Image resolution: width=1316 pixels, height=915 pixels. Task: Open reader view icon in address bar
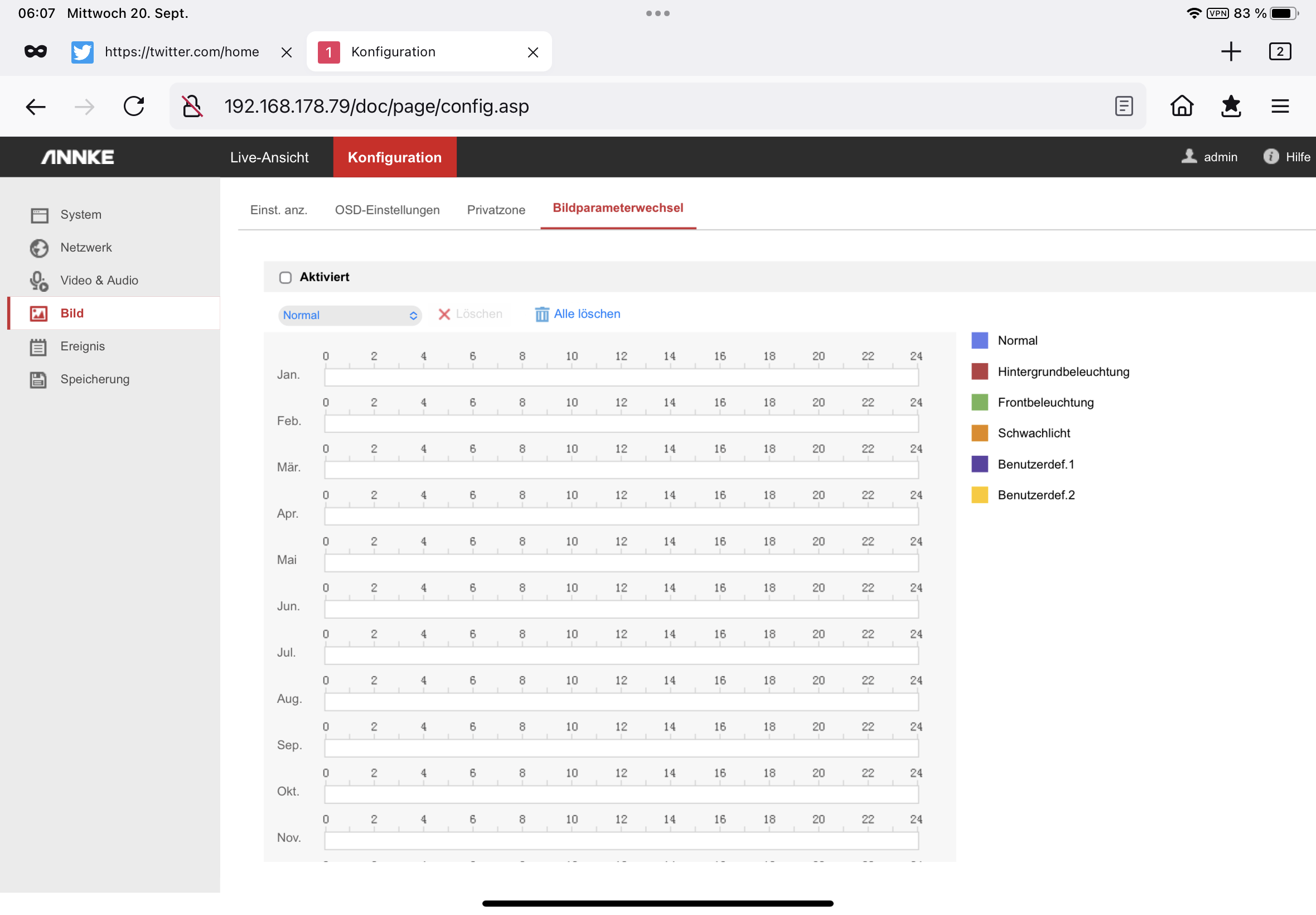(x=1124, y=107)
